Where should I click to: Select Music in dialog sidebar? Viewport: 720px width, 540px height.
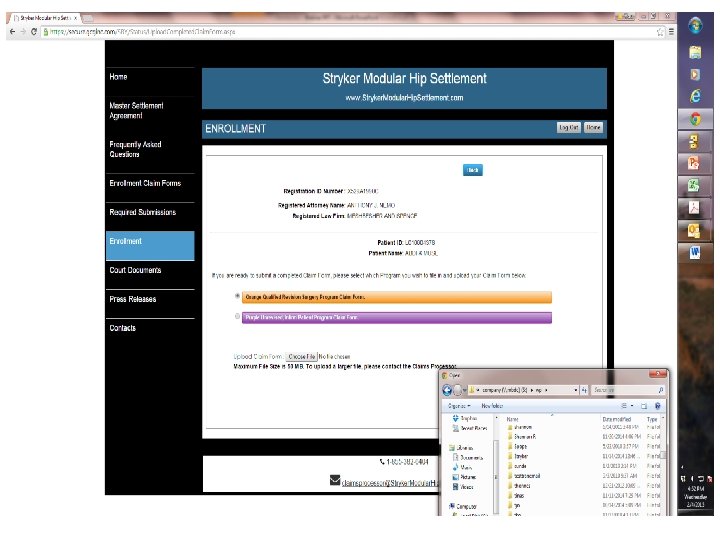coord(461,467)
